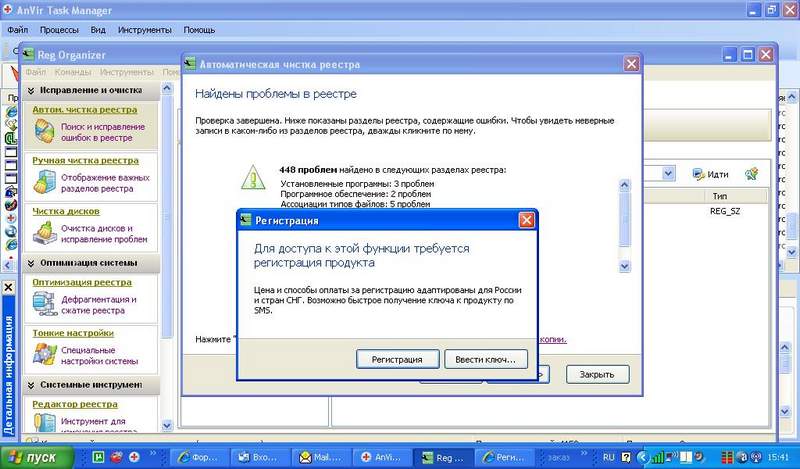800x469 pixels.
Task: Switch to the Вхо... taskbar button
Action: click(x=260, y=457)
